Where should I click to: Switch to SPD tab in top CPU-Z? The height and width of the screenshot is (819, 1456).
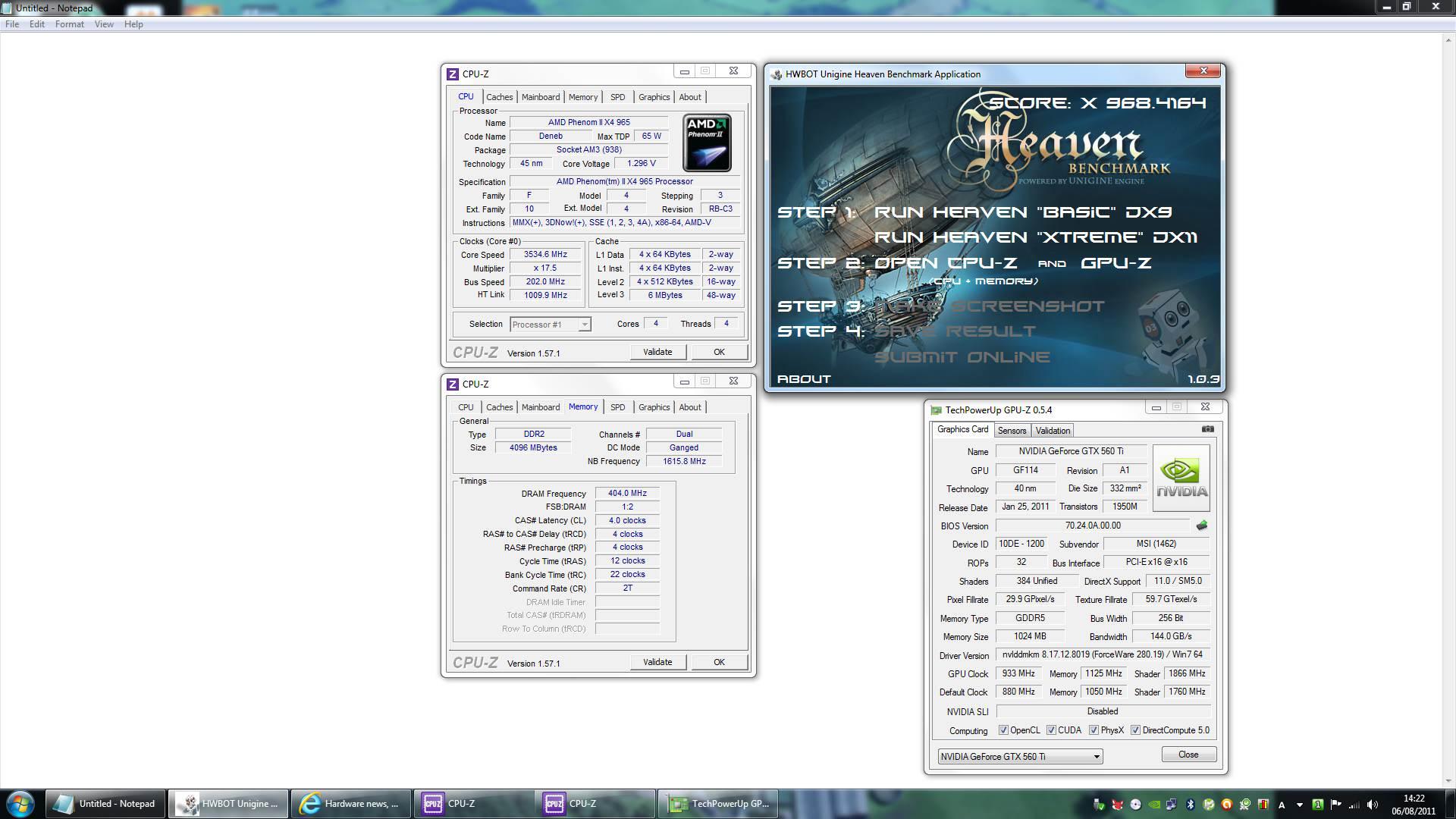(x=618, y=97)
